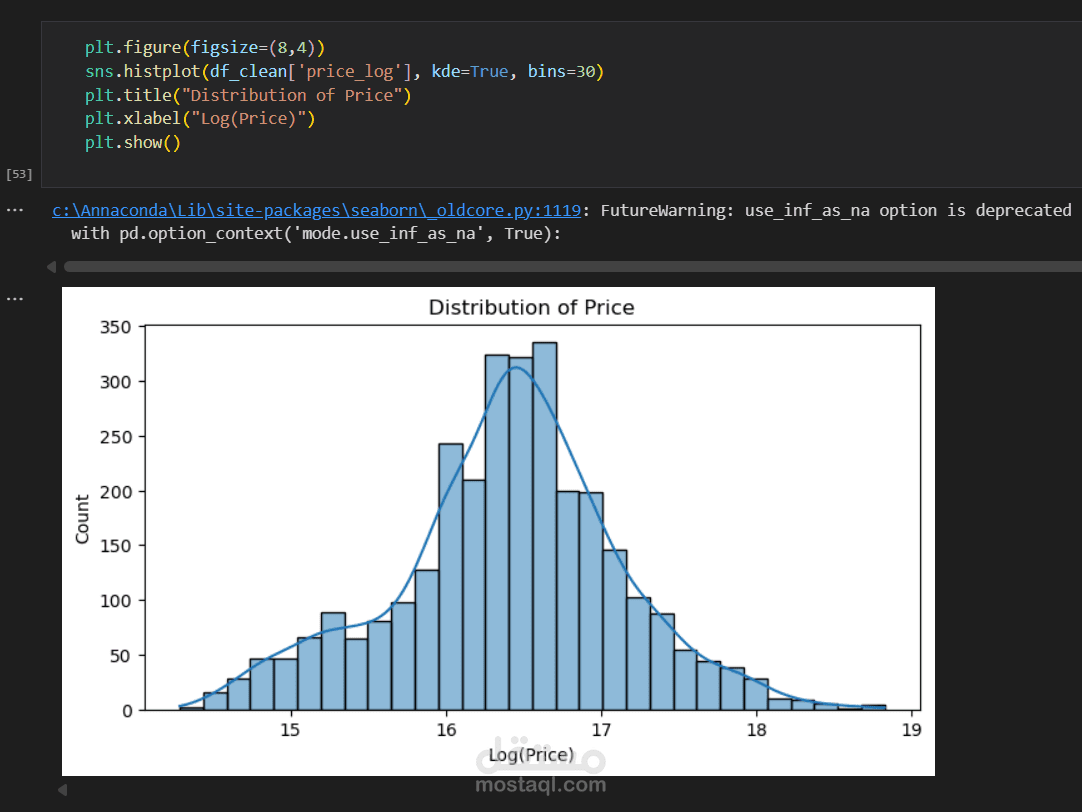The height and width of the screenshot is (812, 1082).
Task: Open the seaborn _oldcore.py:1119 file link
Action: (x=317, y=210)
